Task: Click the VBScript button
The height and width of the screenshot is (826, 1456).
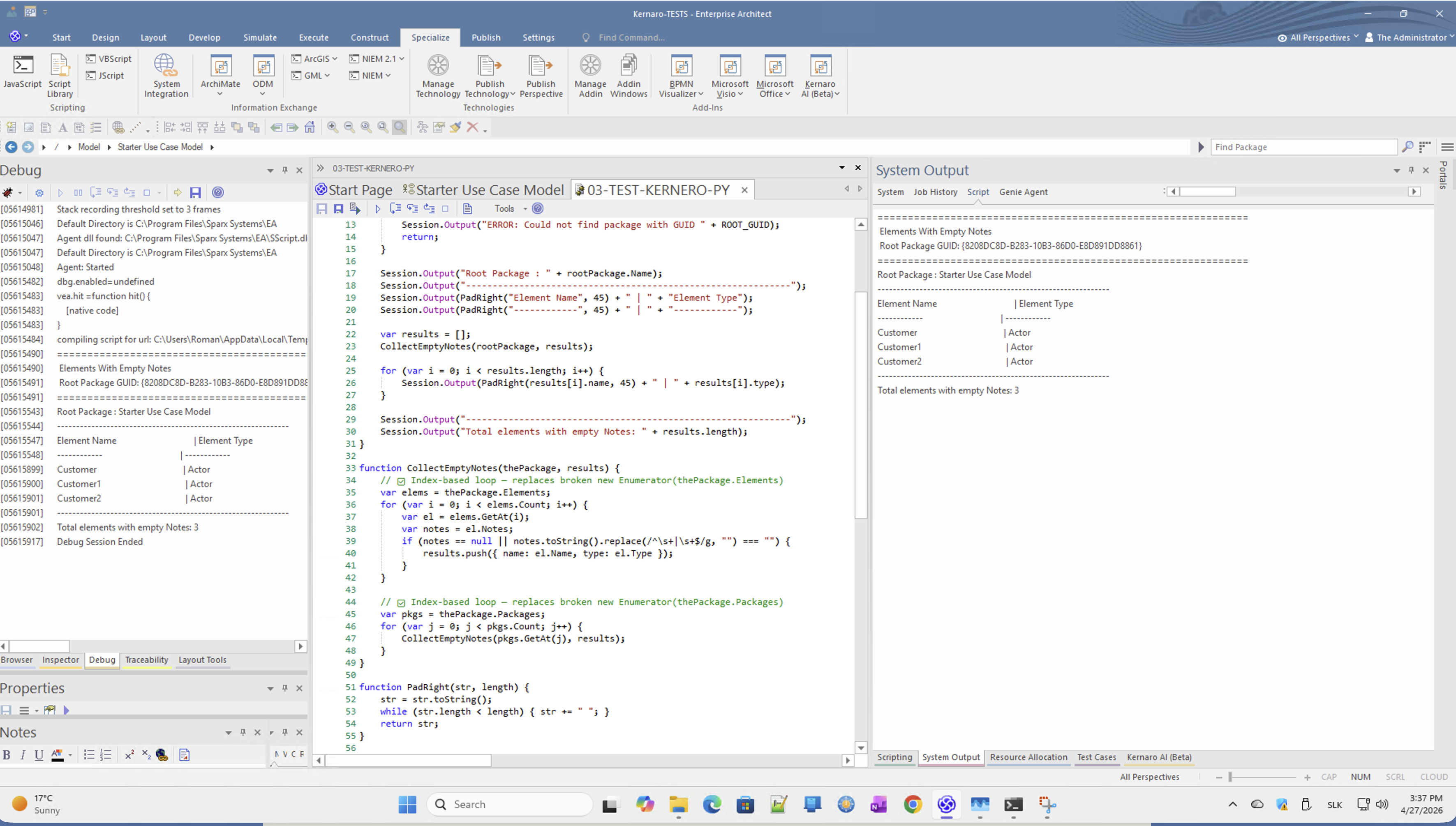Action: 109,59
